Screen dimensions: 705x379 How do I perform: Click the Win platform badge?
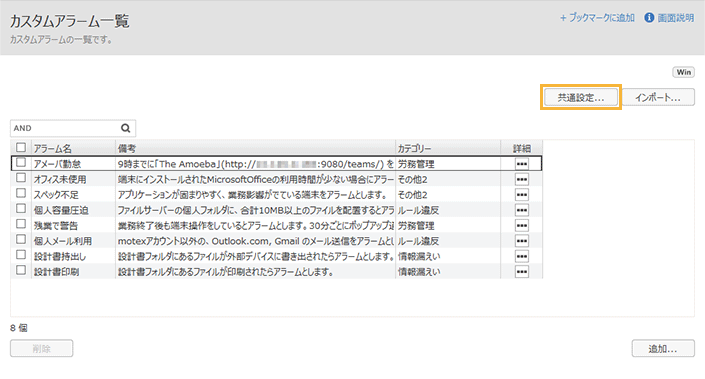click(684, 72)
